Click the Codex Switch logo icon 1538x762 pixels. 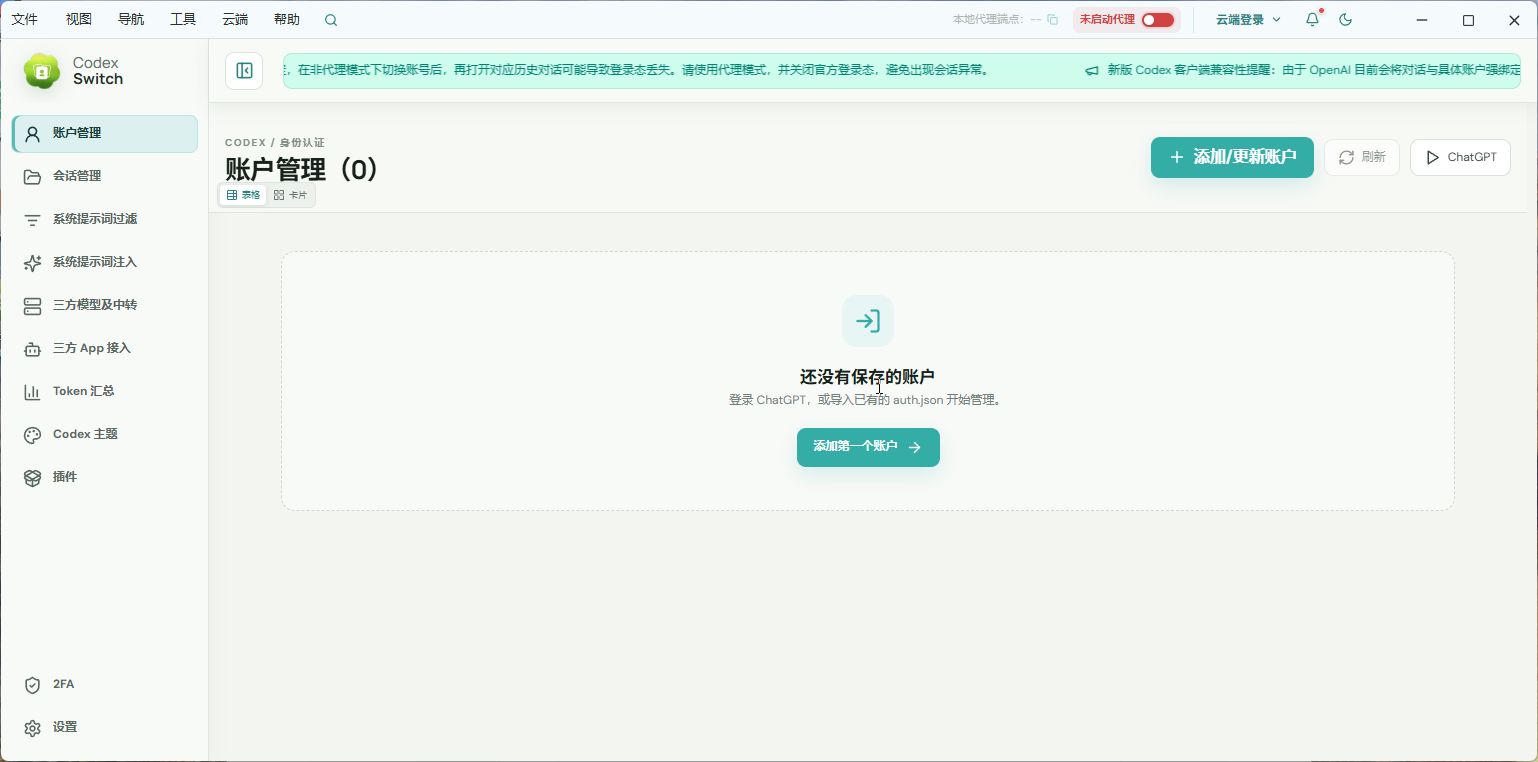(x=42, y=71)
